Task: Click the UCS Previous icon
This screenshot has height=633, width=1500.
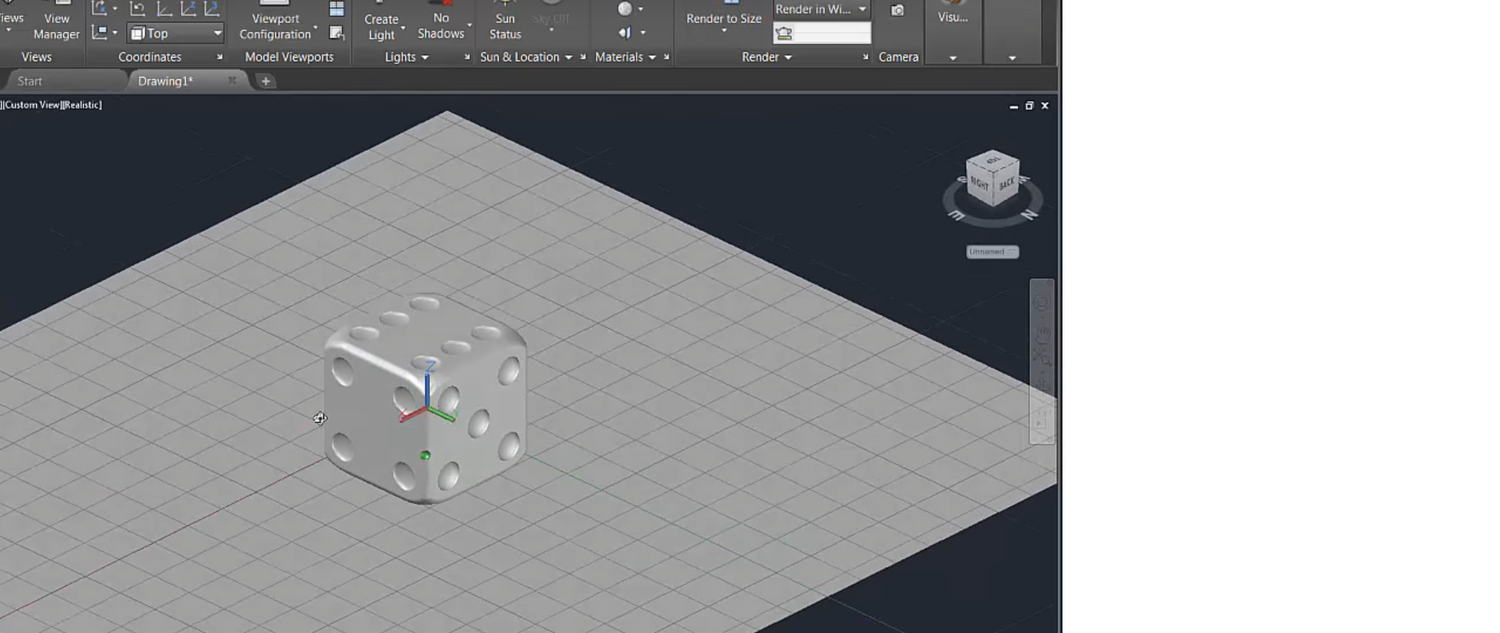Action: click(138, 9)
